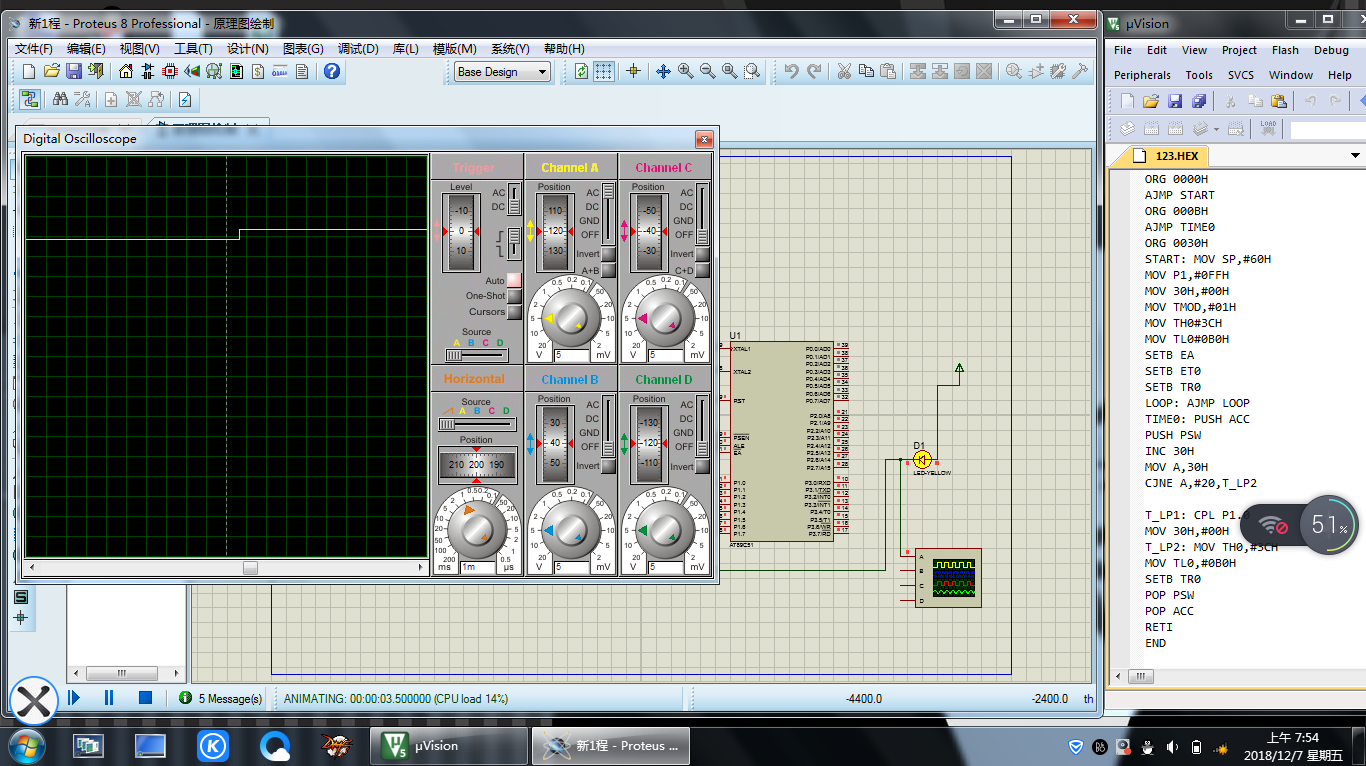1366x766 pixels.
Task: Toggle the grid dots icon
Action: coord(603,71)
